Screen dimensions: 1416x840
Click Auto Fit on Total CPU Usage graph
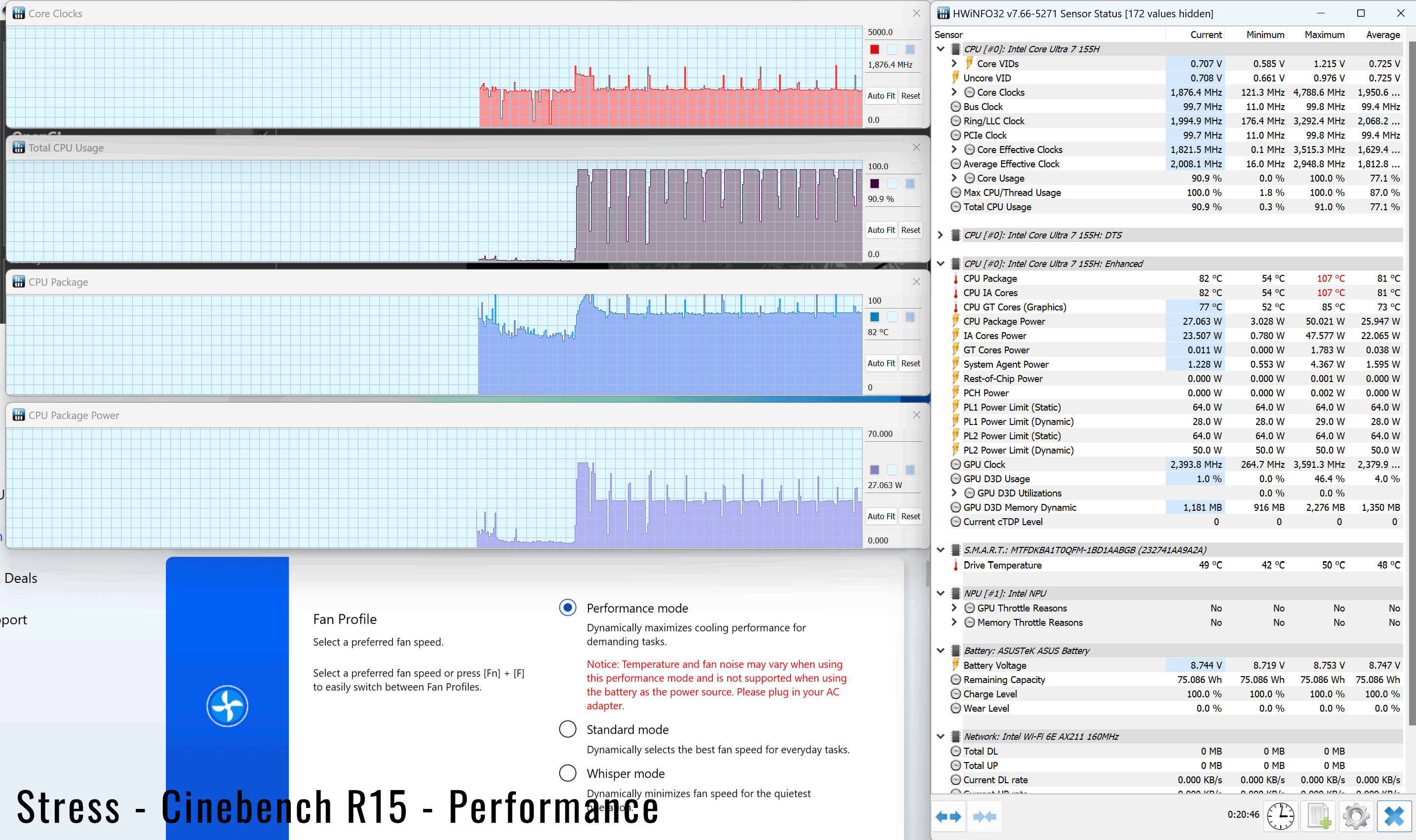(x=881, y=230)
